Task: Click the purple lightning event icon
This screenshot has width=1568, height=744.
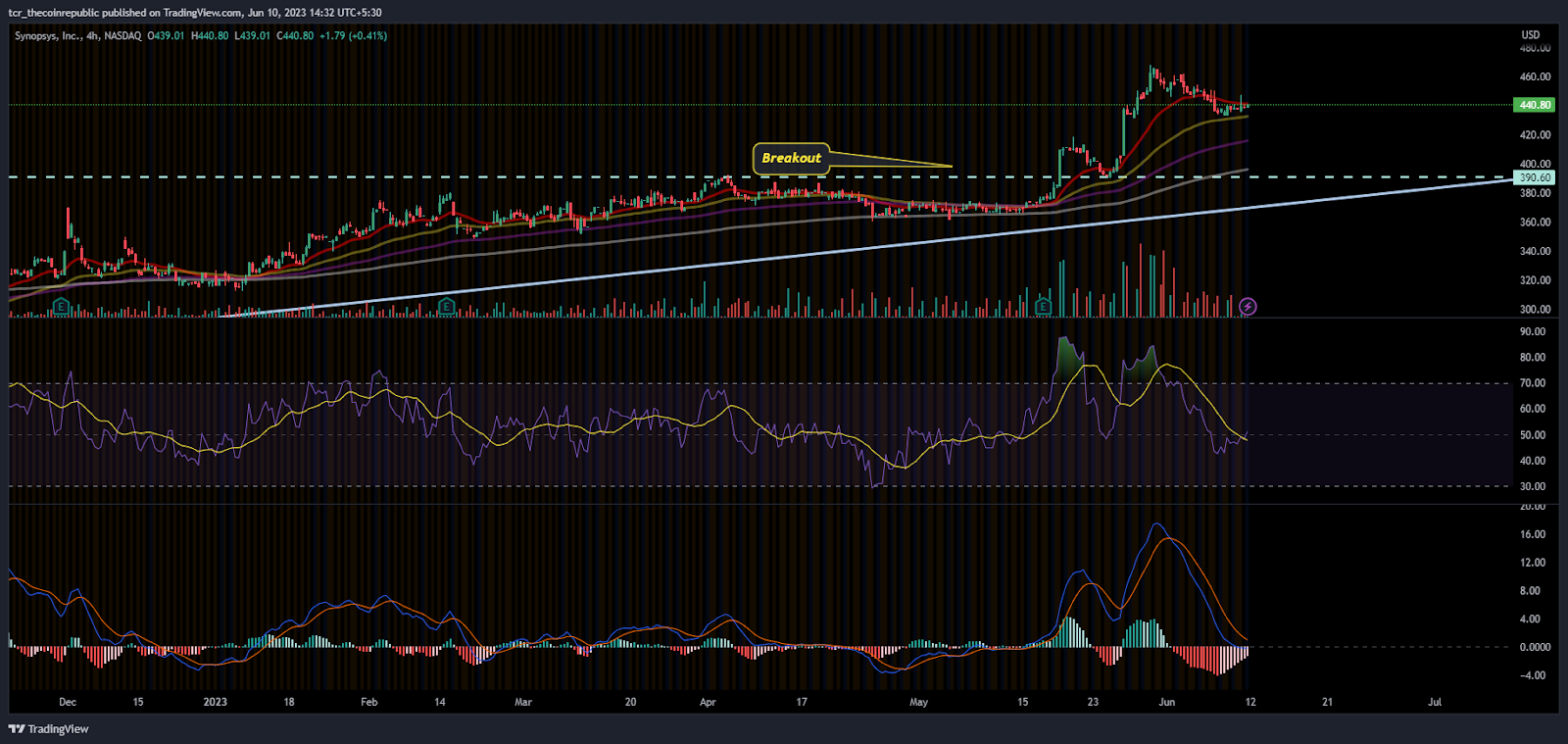Action: pos(1248,307)
